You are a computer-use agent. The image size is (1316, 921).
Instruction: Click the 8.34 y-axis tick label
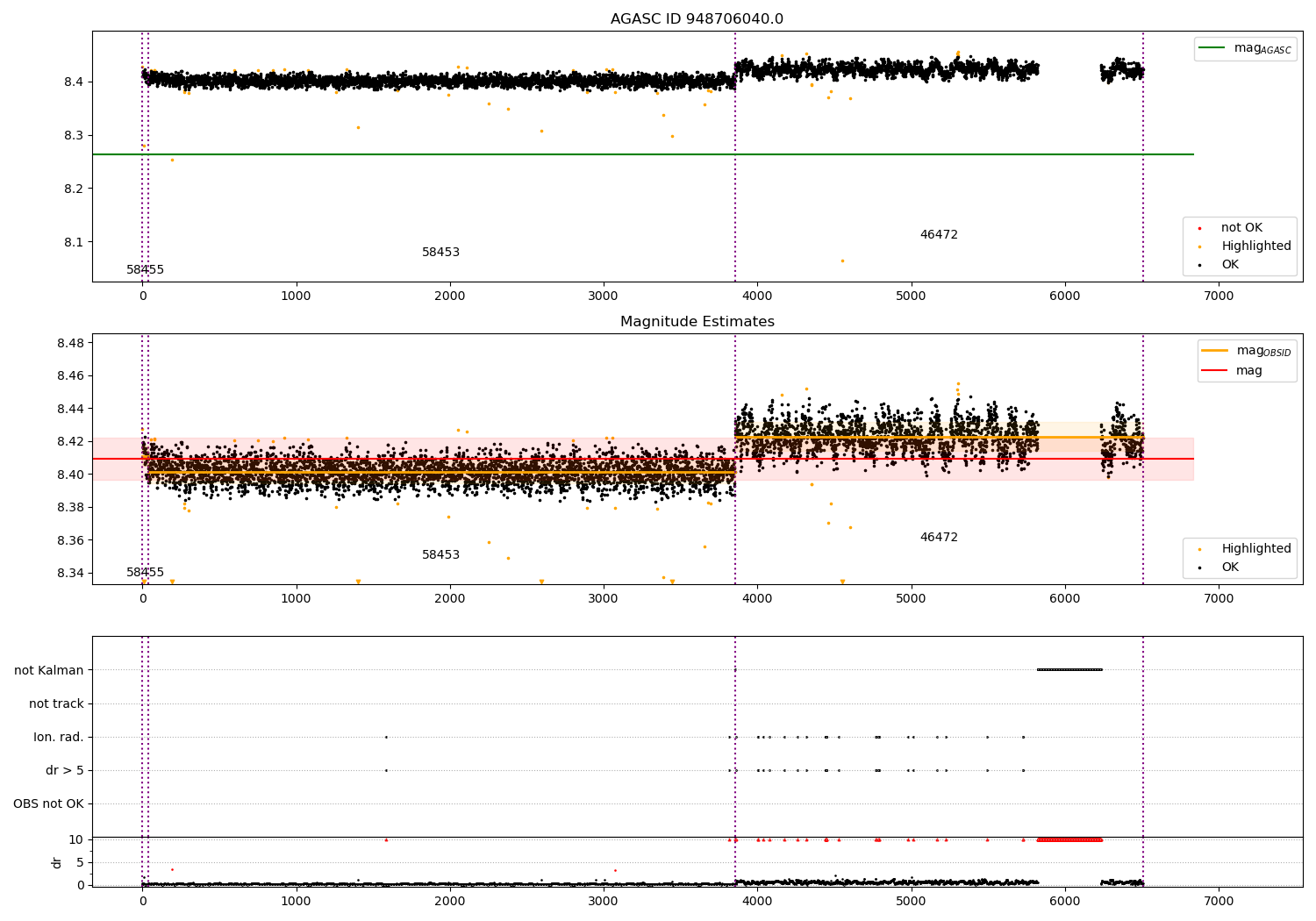coord(70,573)
